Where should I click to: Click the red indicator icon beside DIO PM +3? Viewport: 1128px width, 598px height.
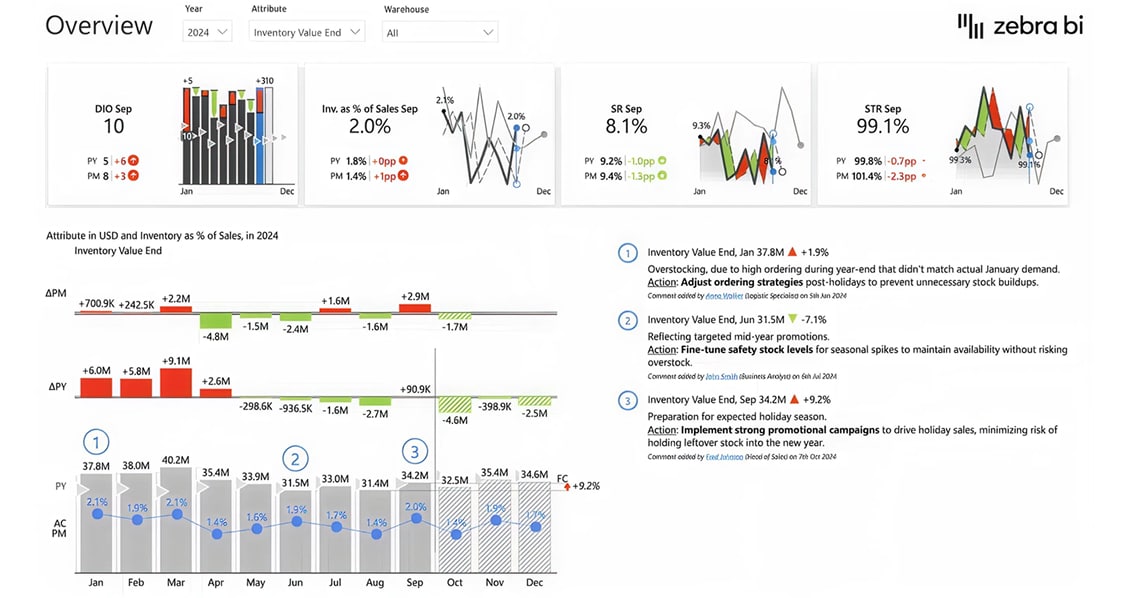pyautogui.click(x=133, y=176)
